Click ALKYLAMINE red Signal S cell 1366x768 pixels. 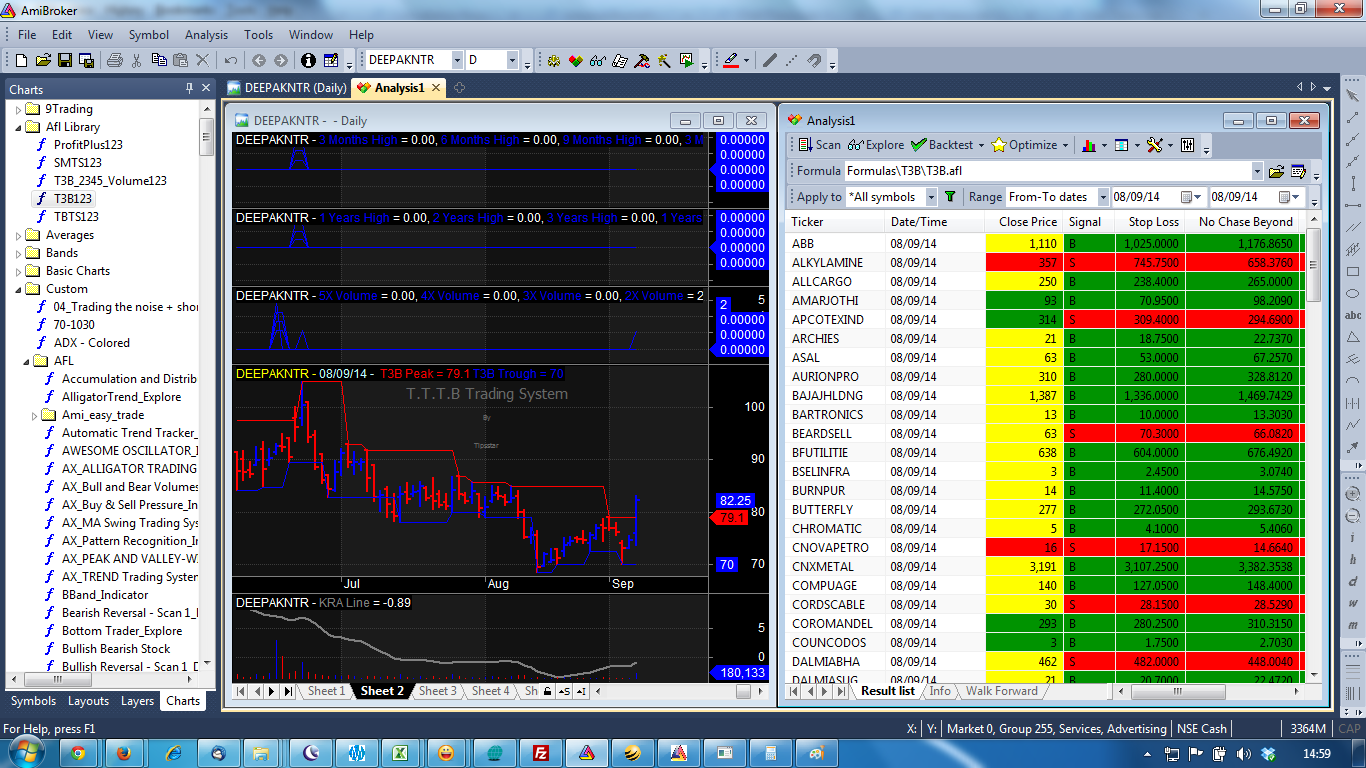point(1088,262)
